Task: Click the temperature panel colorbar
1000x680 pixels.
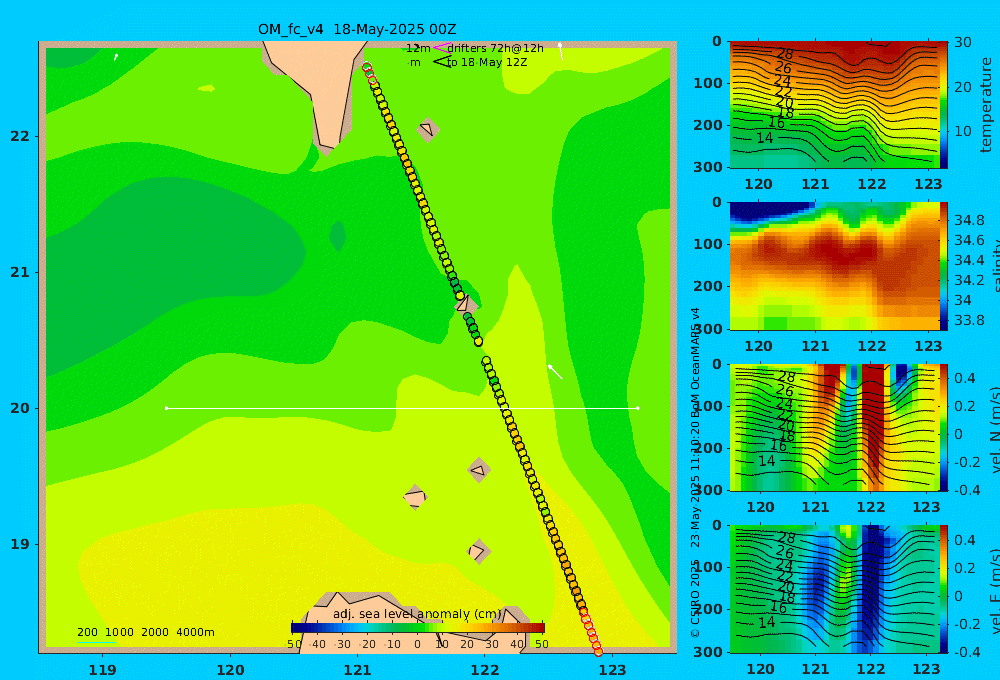Action: 944,105
